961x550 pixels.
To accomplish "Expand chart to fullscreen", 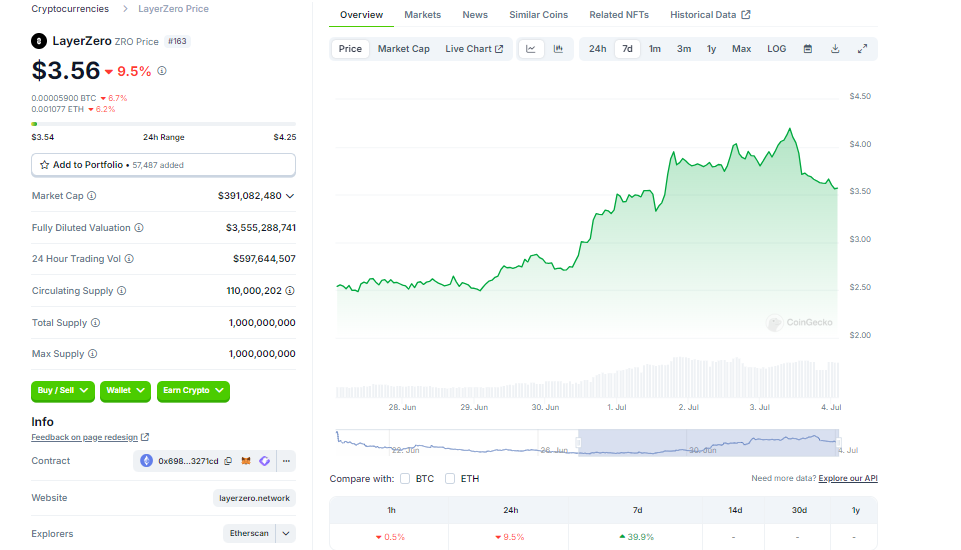I will tap(862, 49).
